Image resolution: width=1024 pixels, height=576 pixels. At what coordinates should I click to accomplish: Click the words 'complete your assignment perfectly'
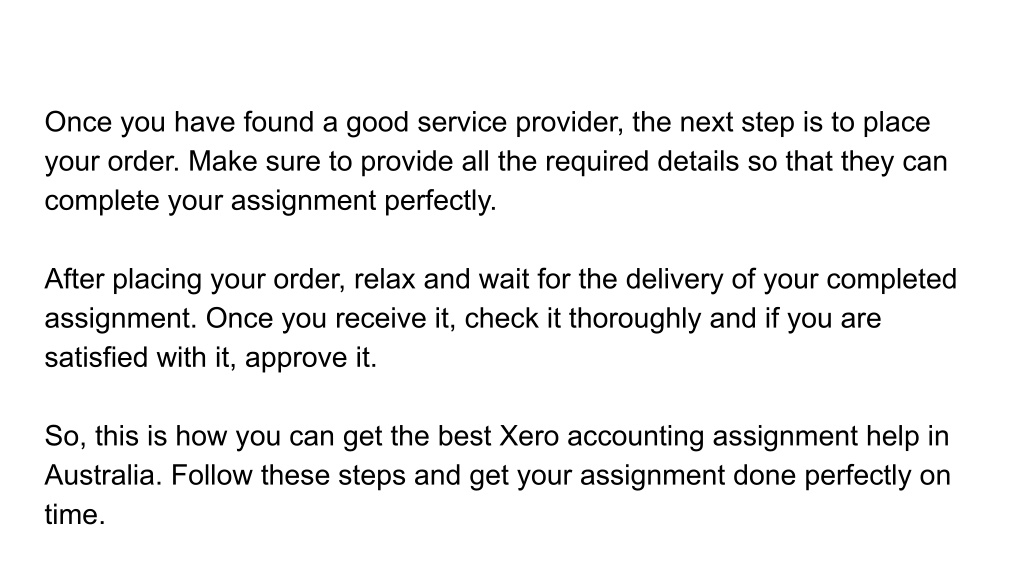click(270, 201)
